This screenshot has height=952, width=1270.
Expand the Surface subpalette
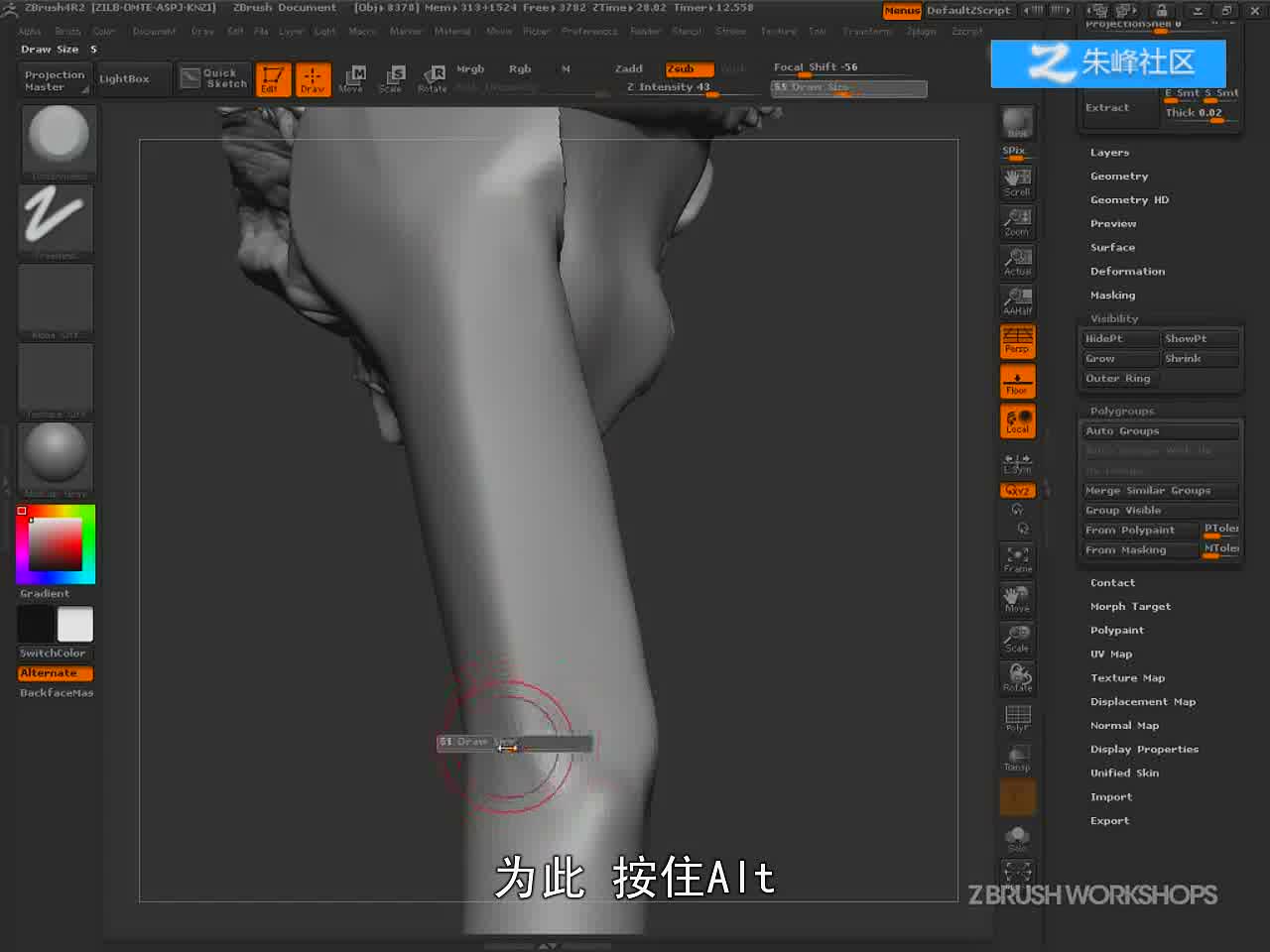tap(1112, 248)
